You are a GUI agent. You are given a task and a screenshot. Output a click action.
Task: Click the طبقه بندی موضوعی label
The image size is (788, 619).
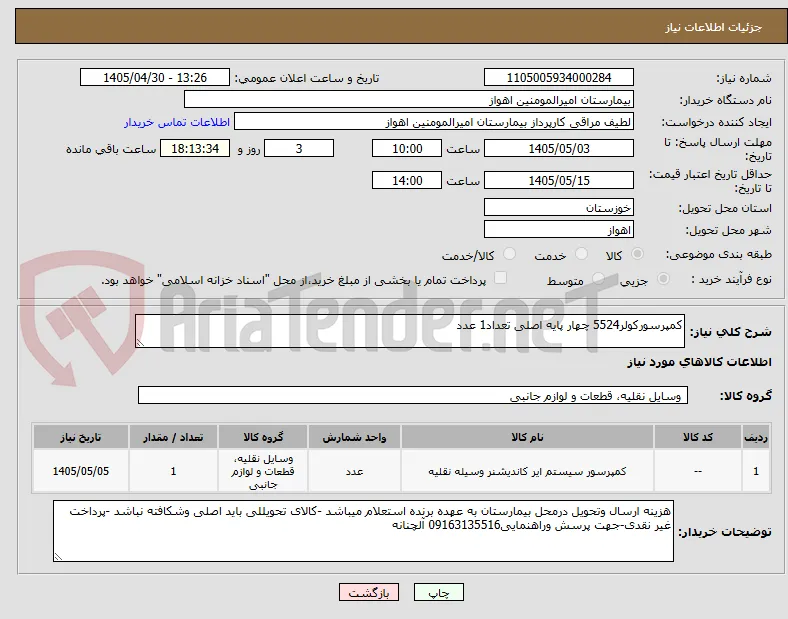[719, 255]
